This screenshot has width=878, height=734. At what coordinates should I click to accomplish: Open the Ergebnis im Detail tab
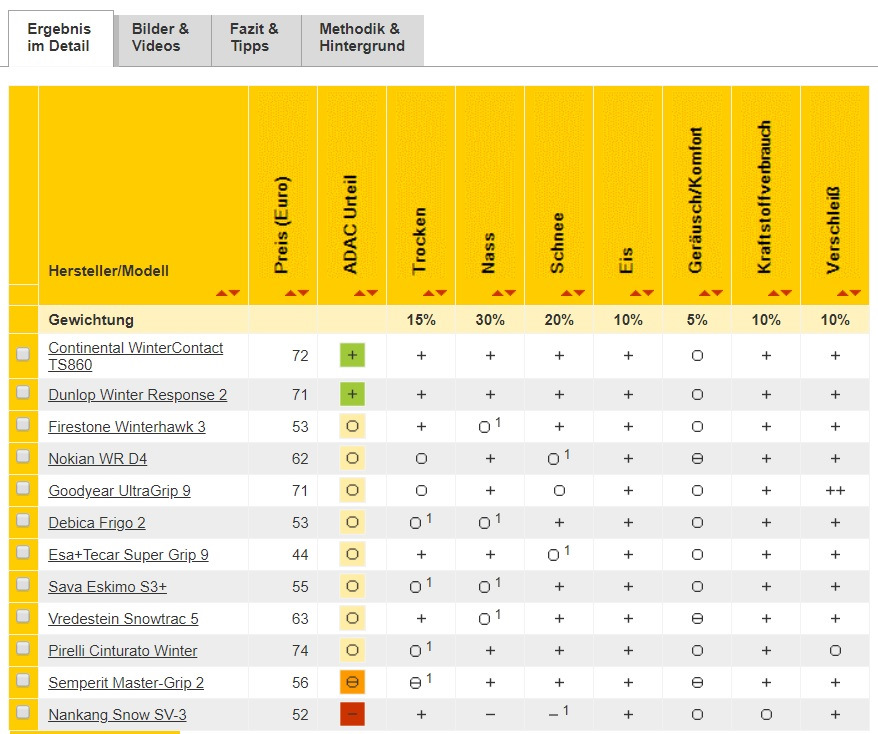click(x=60, y=38)
